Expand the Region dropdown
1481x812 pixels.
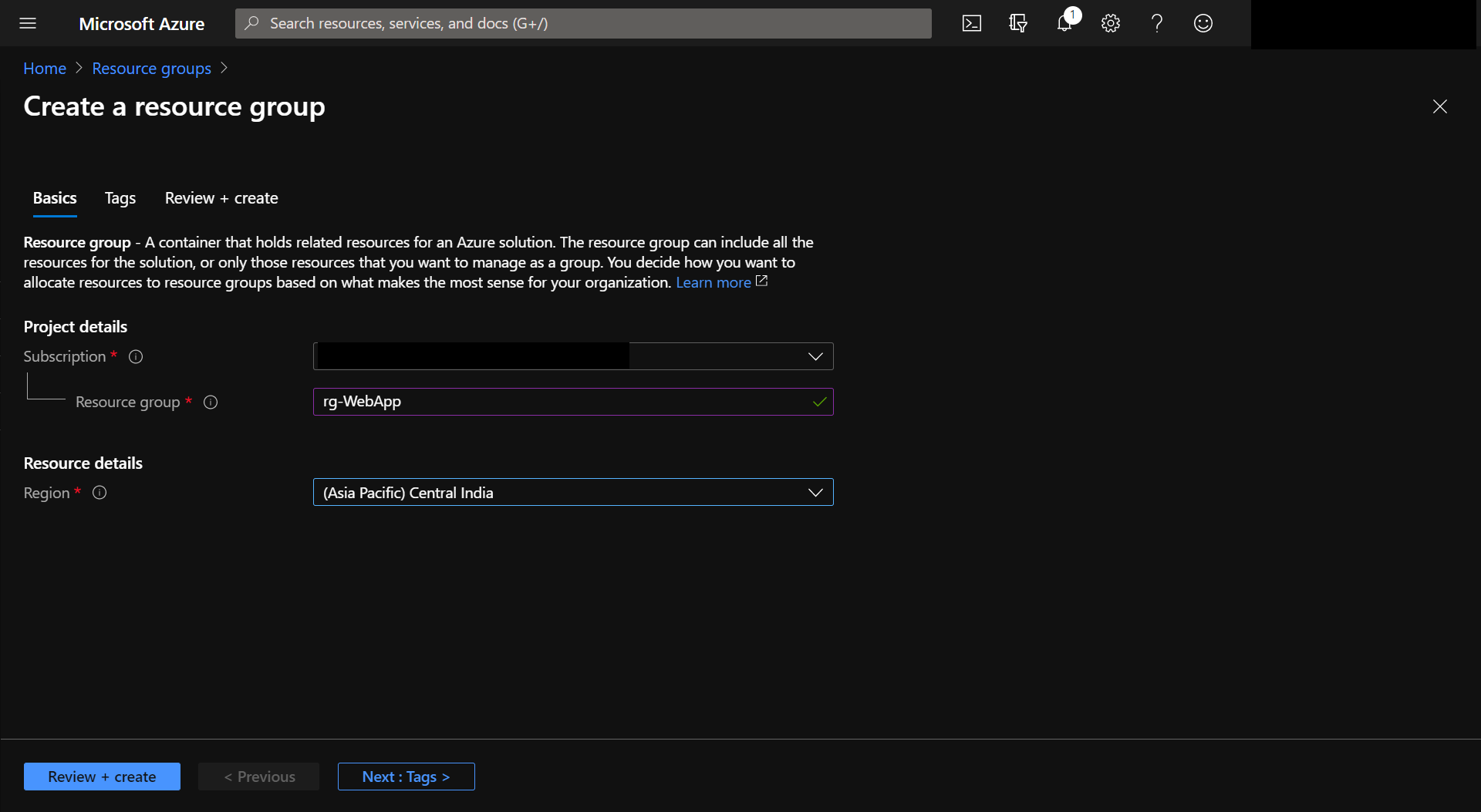[x=815, y=493]
